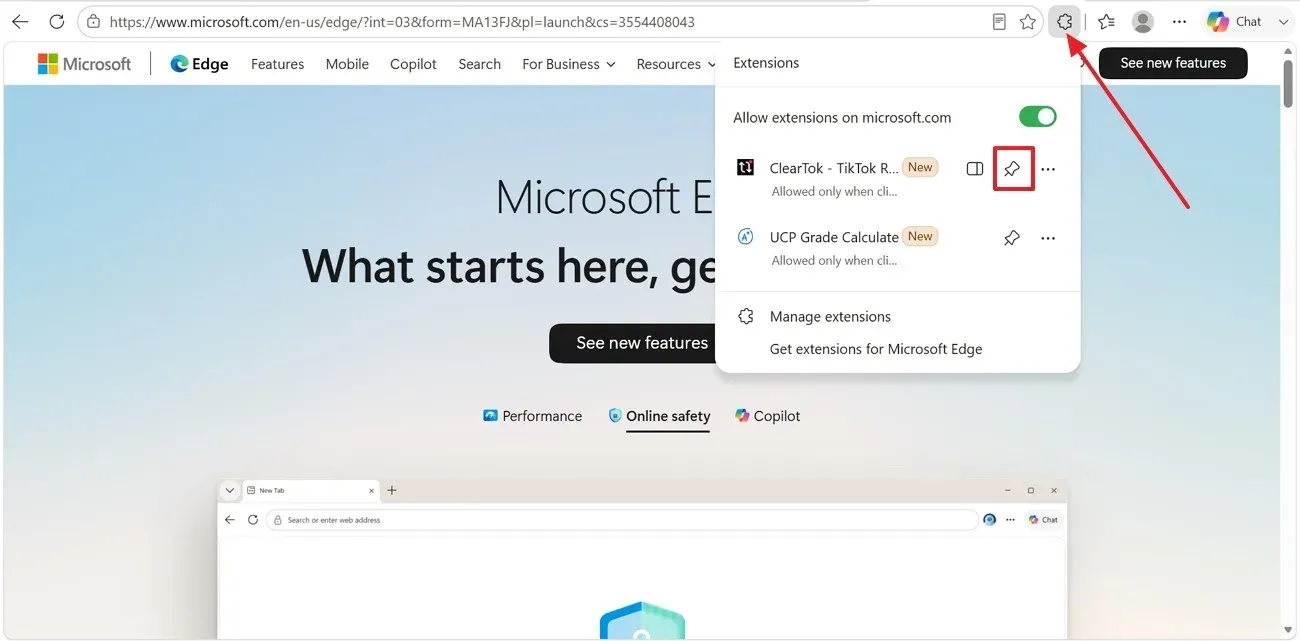Open the immersive reader icon in address bar
This screenshot has height=641, width=1300.
999,21
